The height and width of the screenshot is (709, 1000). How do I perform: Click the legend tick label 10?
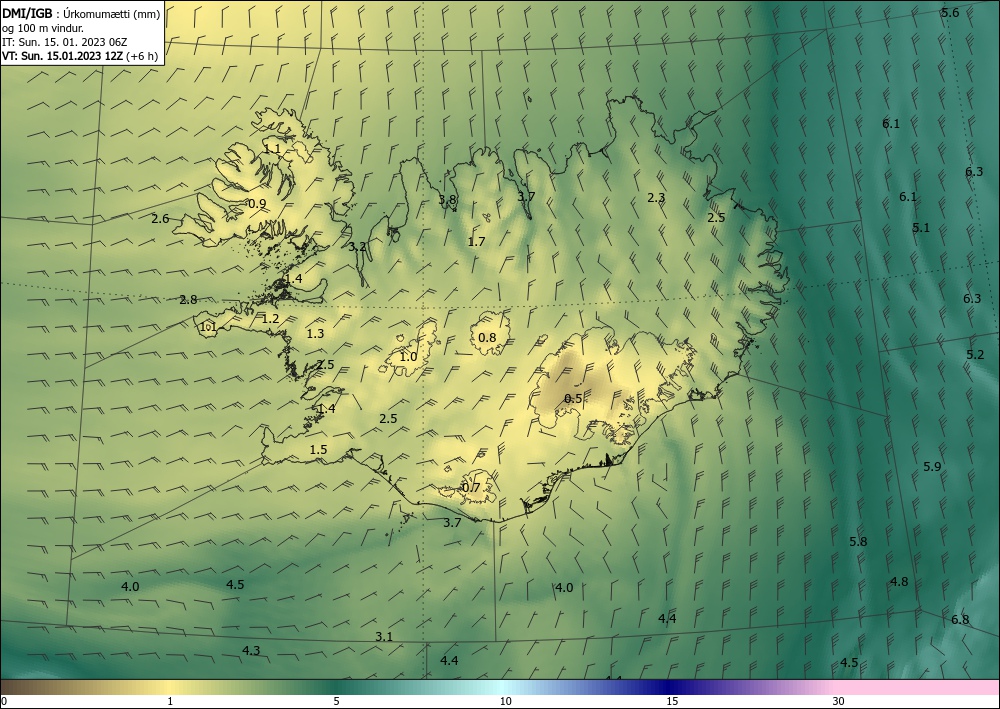pos(506,702)
